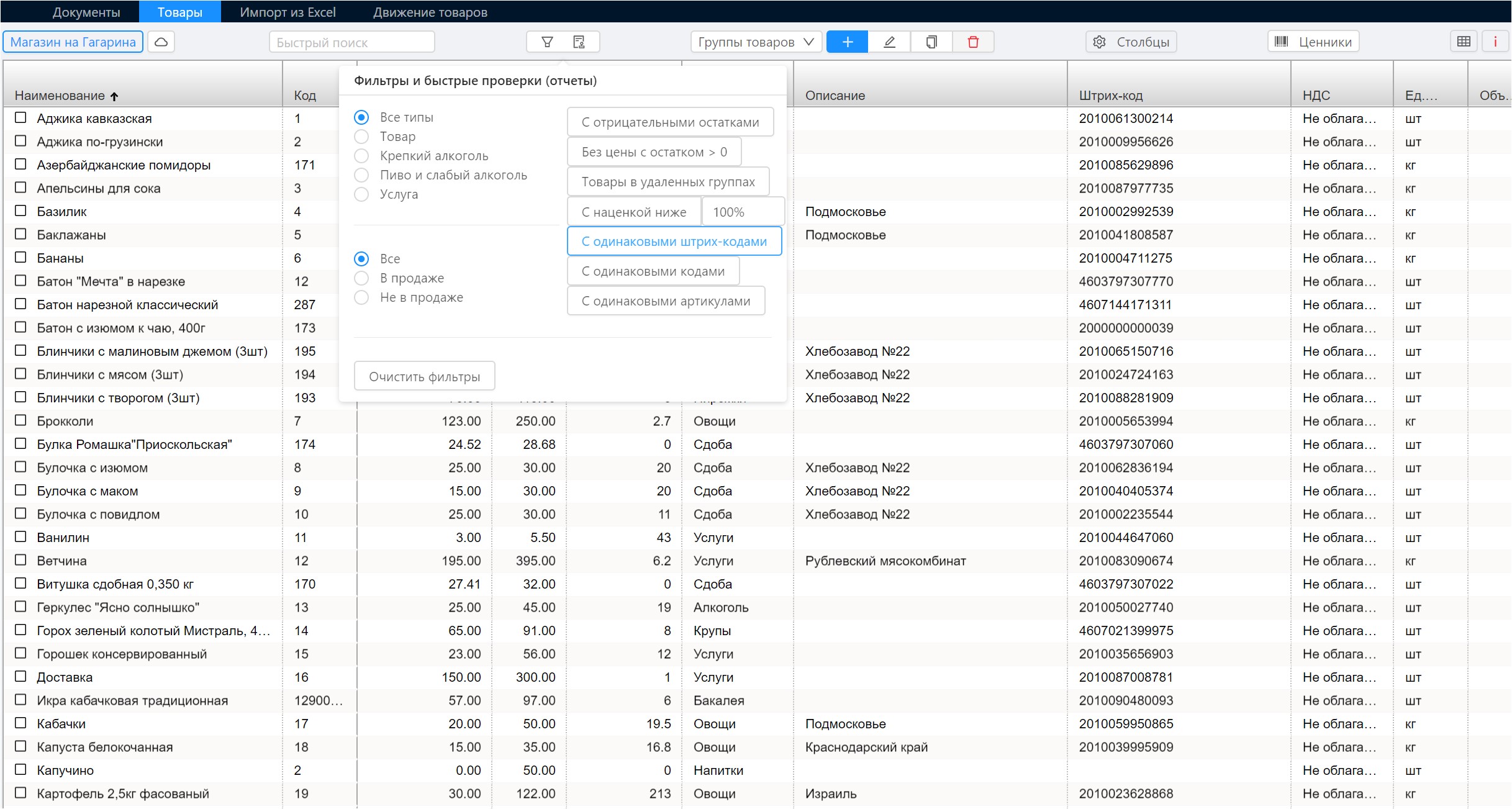Click the copy product icon
The height and width of the screenshot is (809, 1512).
pyautogui.click(x=931, y=42)
